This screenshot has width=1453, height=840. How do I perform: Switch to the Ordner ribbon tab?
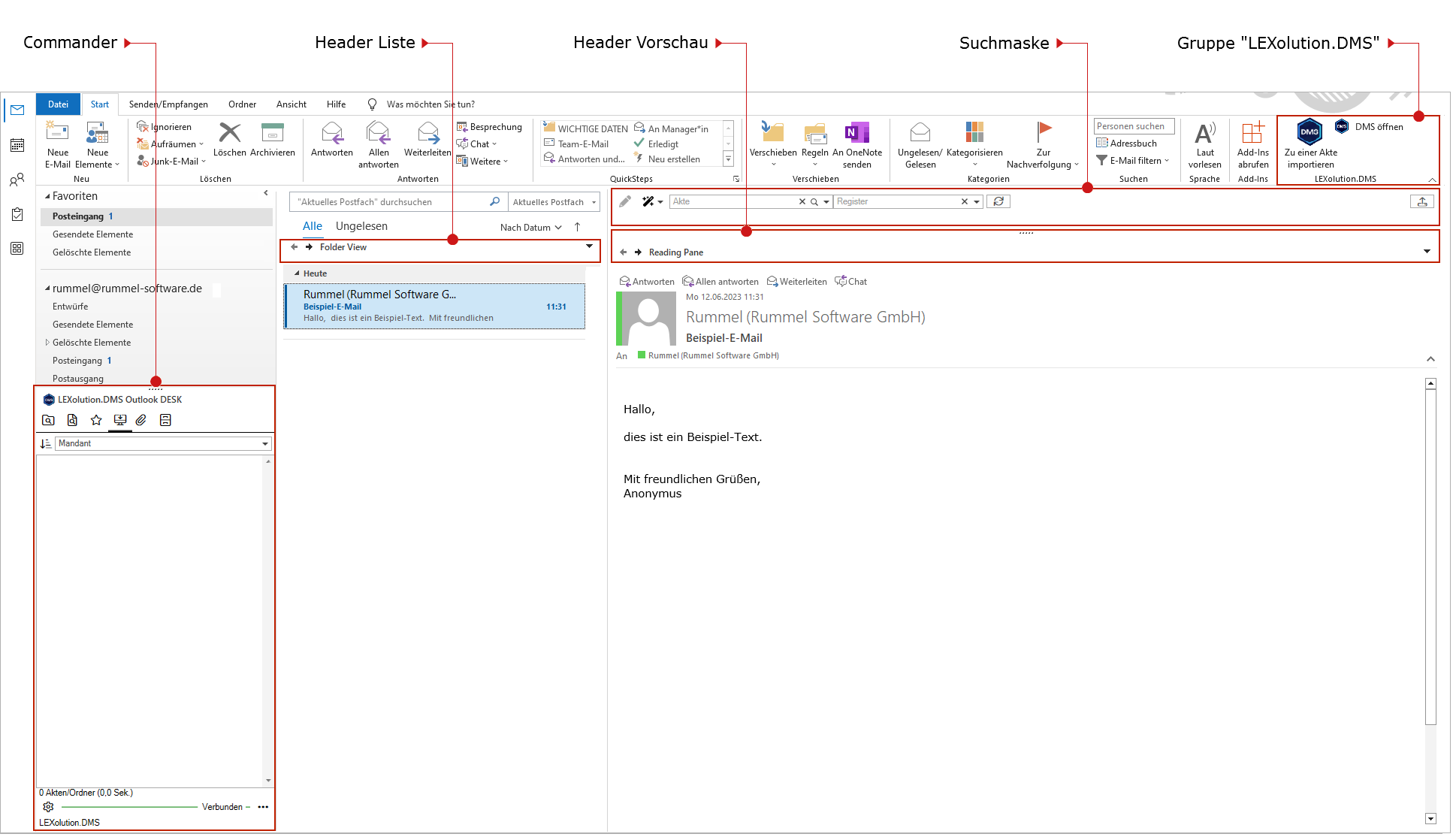click(x=242, y=104)
